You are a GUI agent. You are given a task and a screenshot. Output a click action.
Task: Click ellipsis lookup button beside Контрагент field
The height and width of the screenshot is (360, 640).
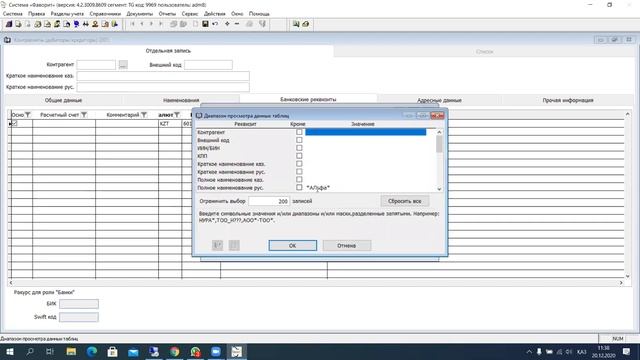123,64
